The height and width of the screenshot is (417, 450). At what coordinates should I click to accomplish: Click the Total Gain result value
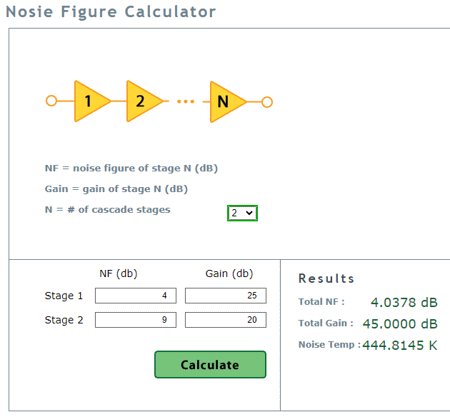click(x=400, y=324)
